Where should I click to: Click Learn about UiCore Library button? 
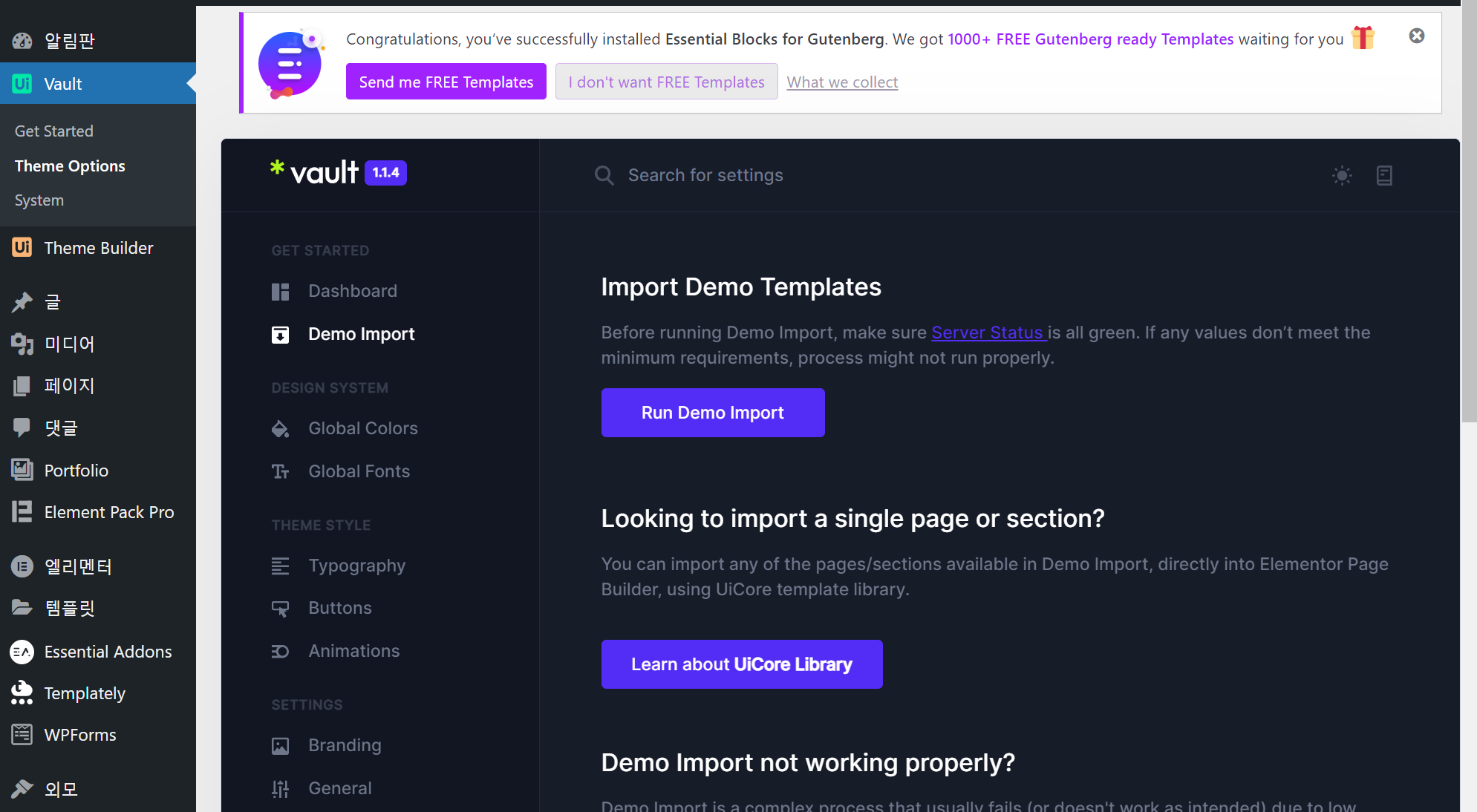tap(741, 664)
